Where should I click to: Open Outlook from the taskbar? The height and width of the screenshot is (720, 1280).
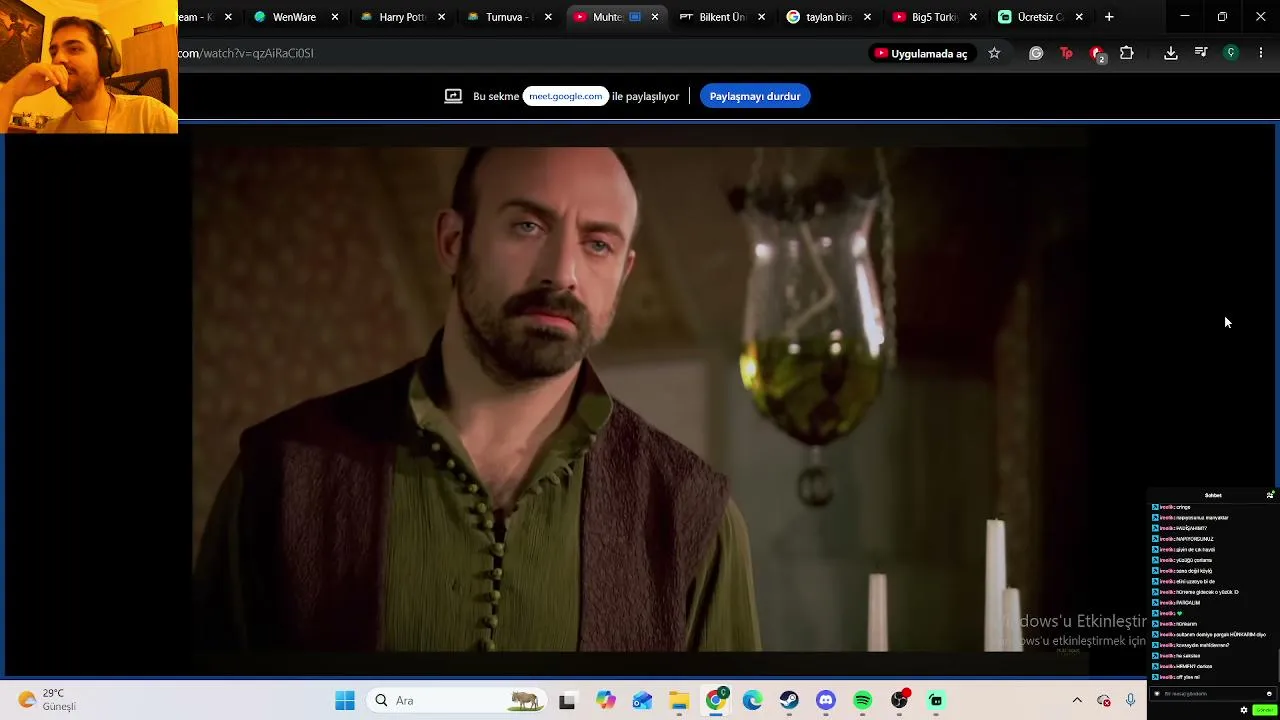pos(642,701)
